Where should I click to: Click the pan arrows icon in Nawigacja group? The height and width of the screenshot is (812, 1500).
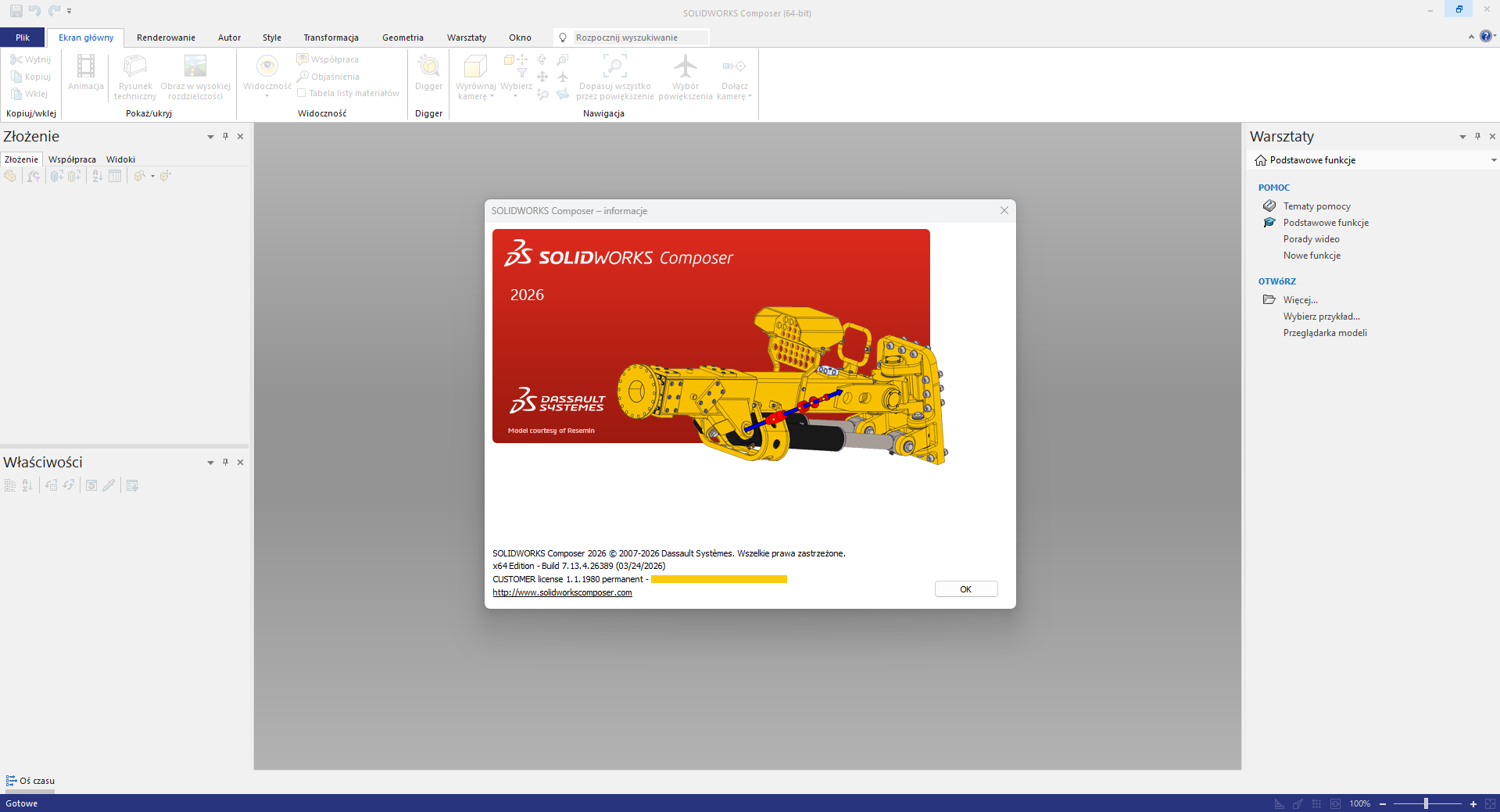tap(542, 77)
